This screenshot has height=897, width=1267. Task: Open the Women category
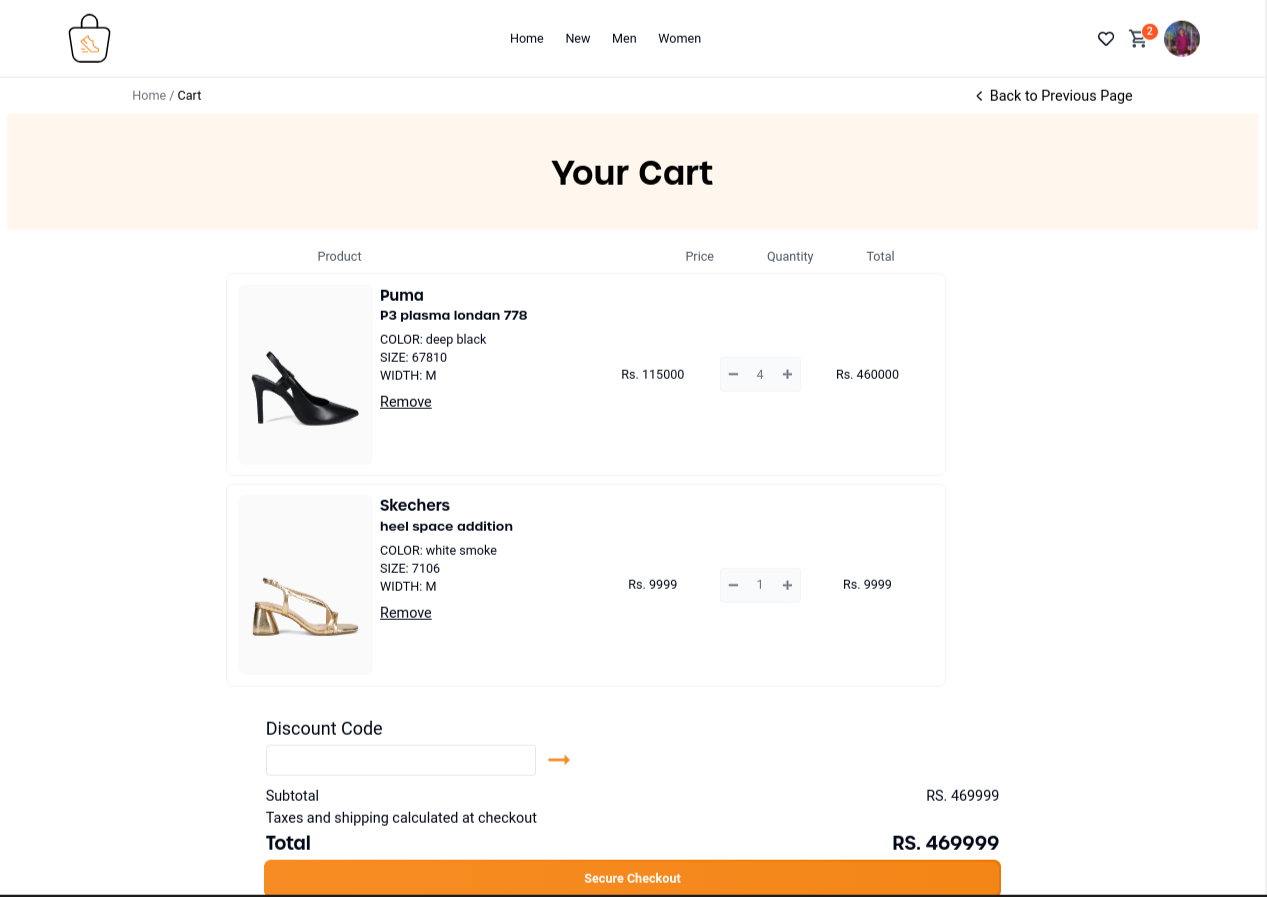[680, 39]
